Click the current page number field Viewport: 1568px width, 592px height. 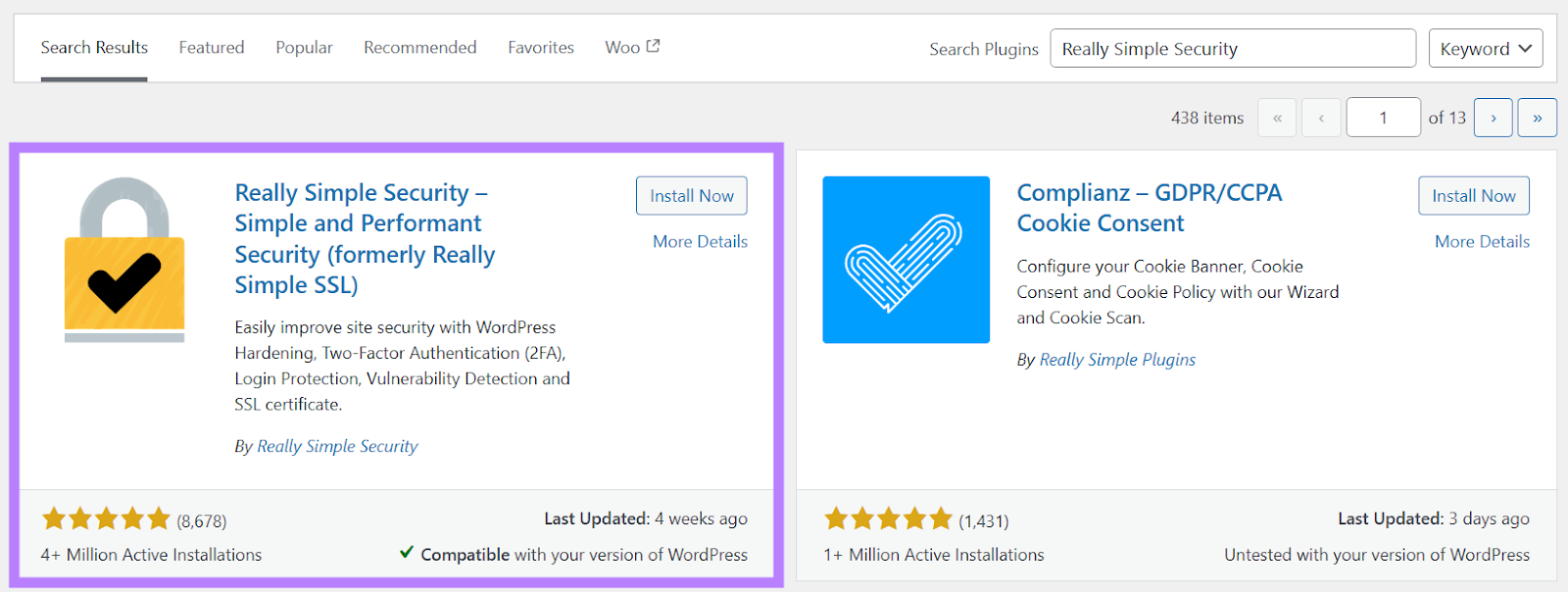click(1383, 118)
